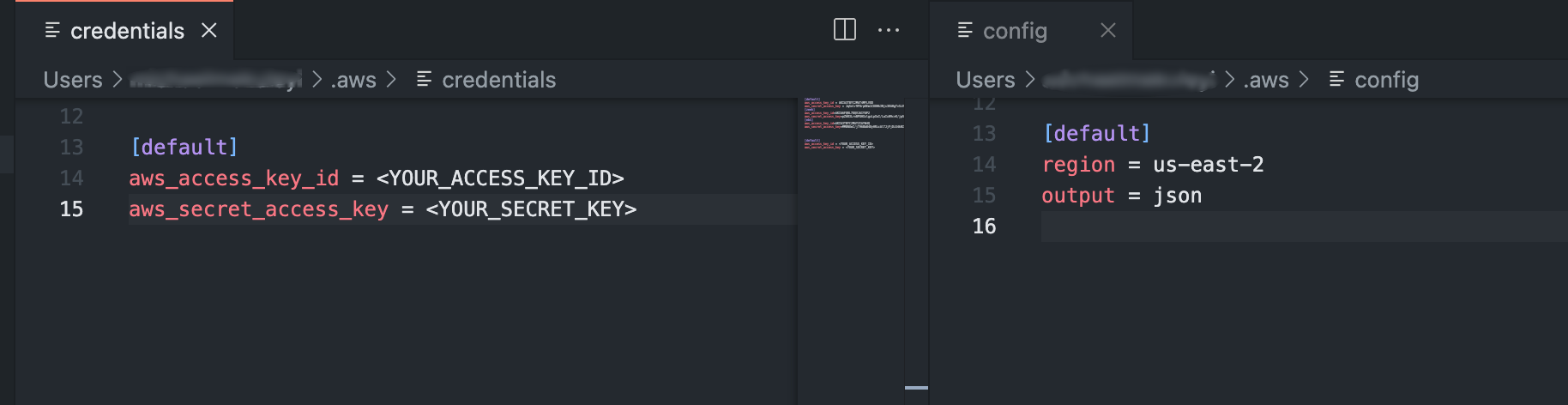
Task: Click line number 14 in credentials editor
Action: [x=71, y=178]
